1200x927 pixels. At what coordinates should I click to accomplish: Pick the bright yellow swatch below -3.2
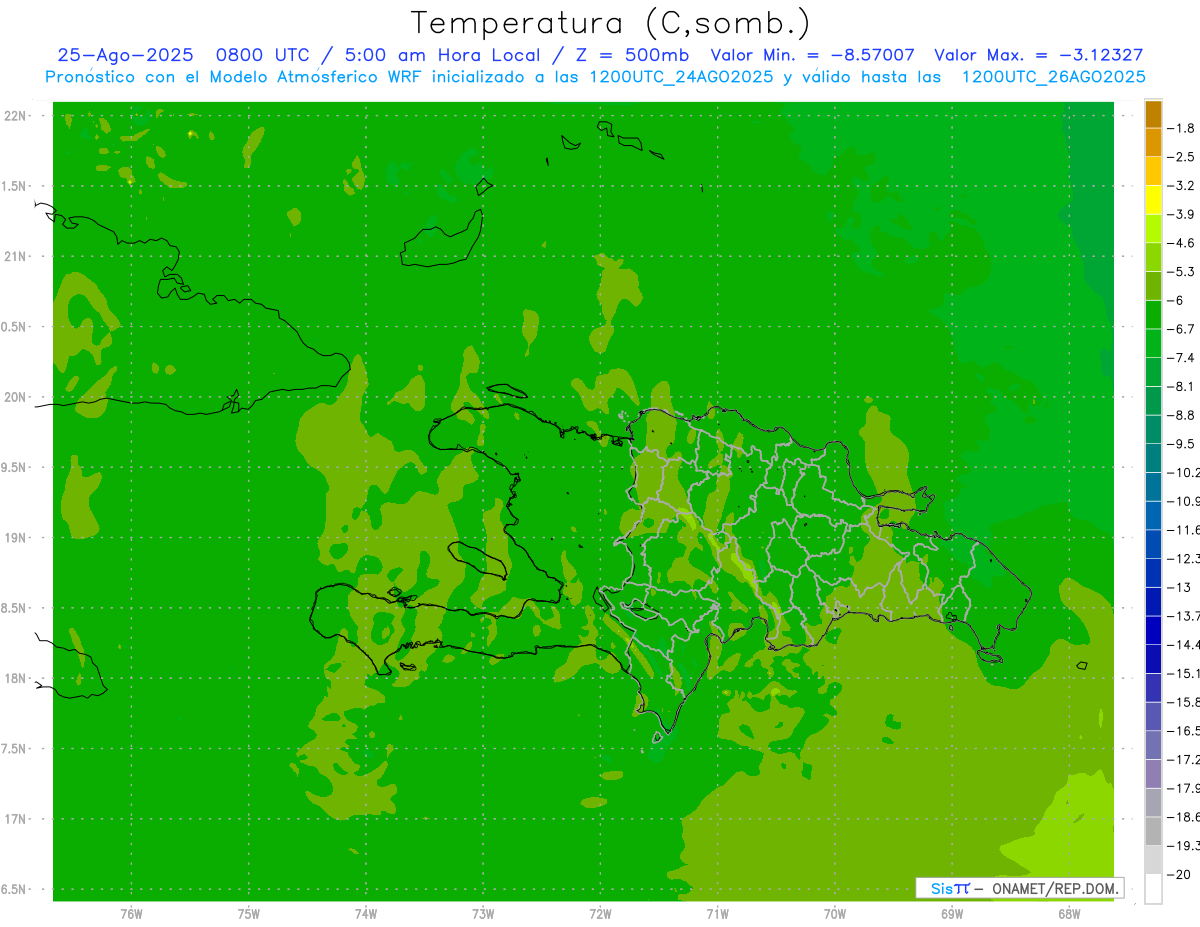coord(1153,200)
